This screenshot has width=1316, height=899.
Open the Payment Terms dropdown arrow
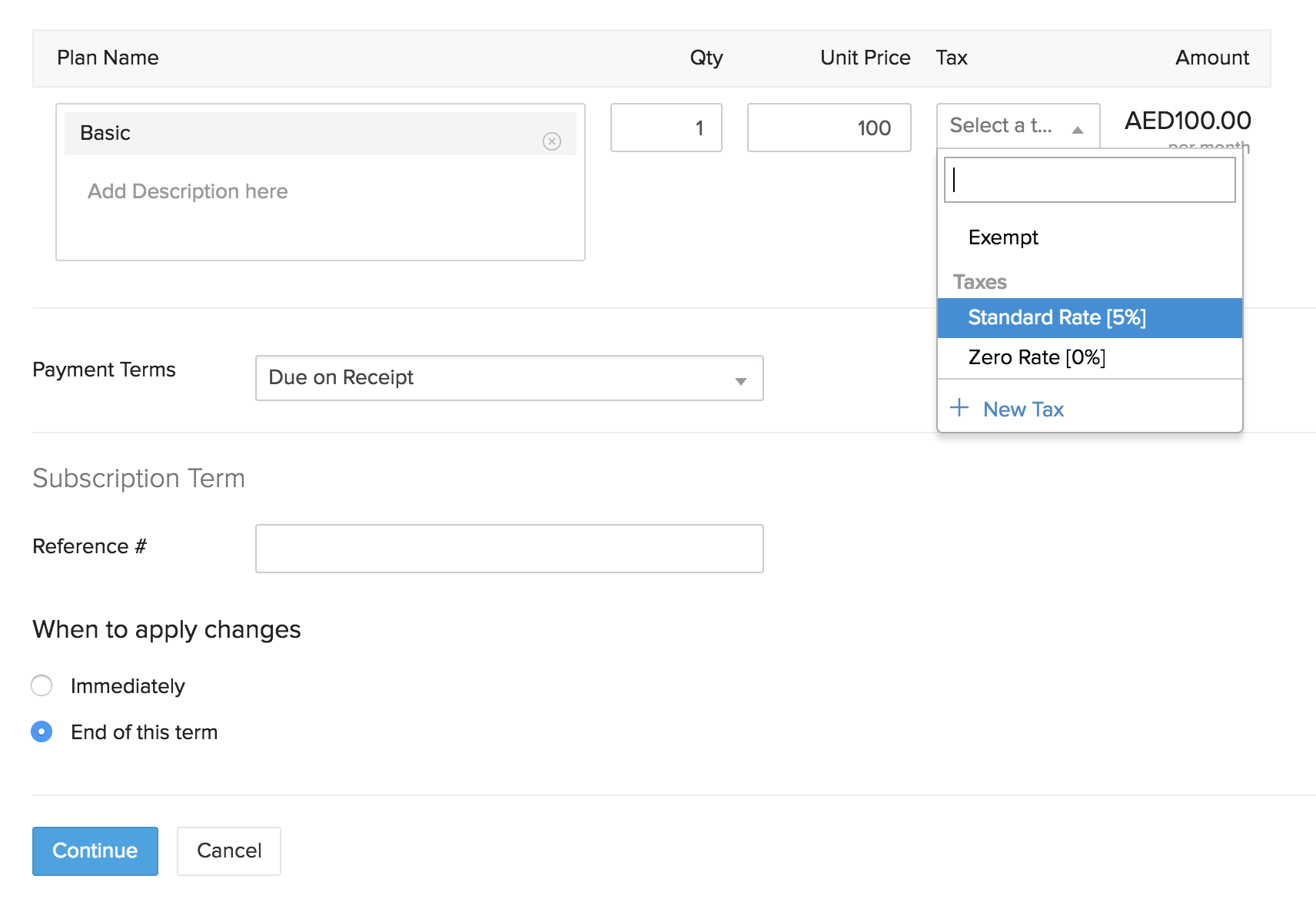point(740,378)
